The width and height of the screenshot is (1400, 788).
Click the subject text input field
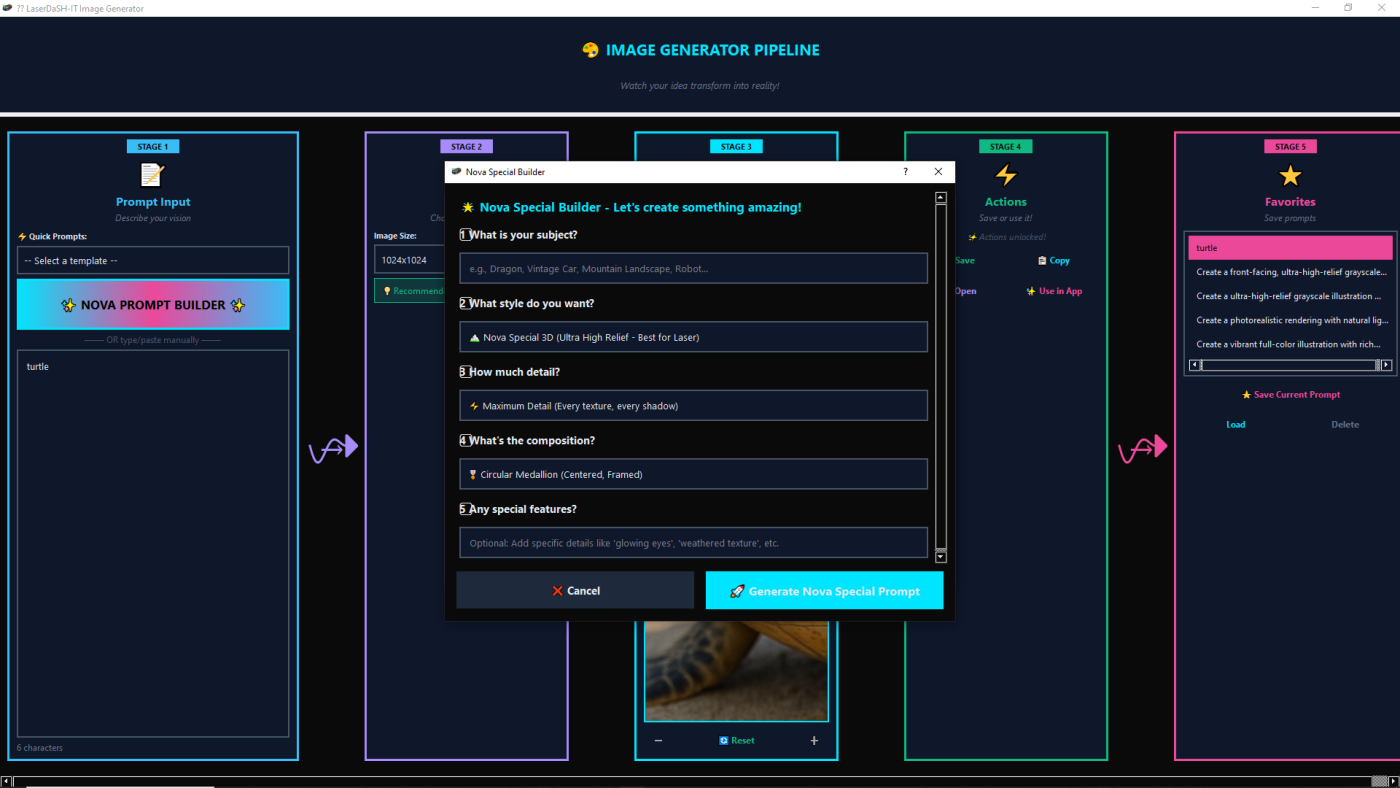pyautogui.click(x=693, y=269)
